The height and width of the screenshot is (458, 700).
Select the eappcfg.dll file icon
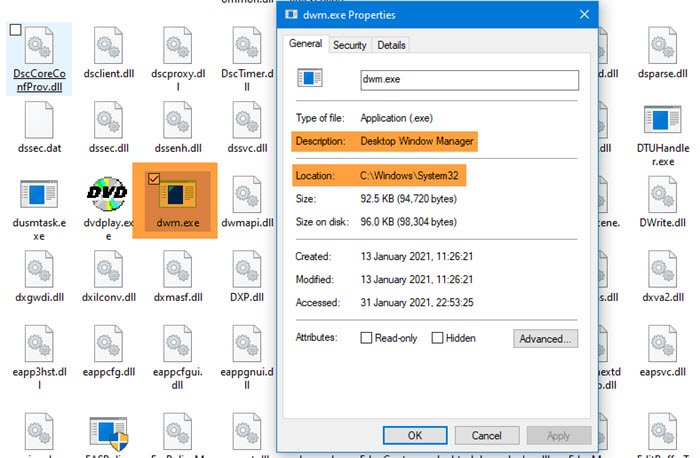(x=108, y=343)
